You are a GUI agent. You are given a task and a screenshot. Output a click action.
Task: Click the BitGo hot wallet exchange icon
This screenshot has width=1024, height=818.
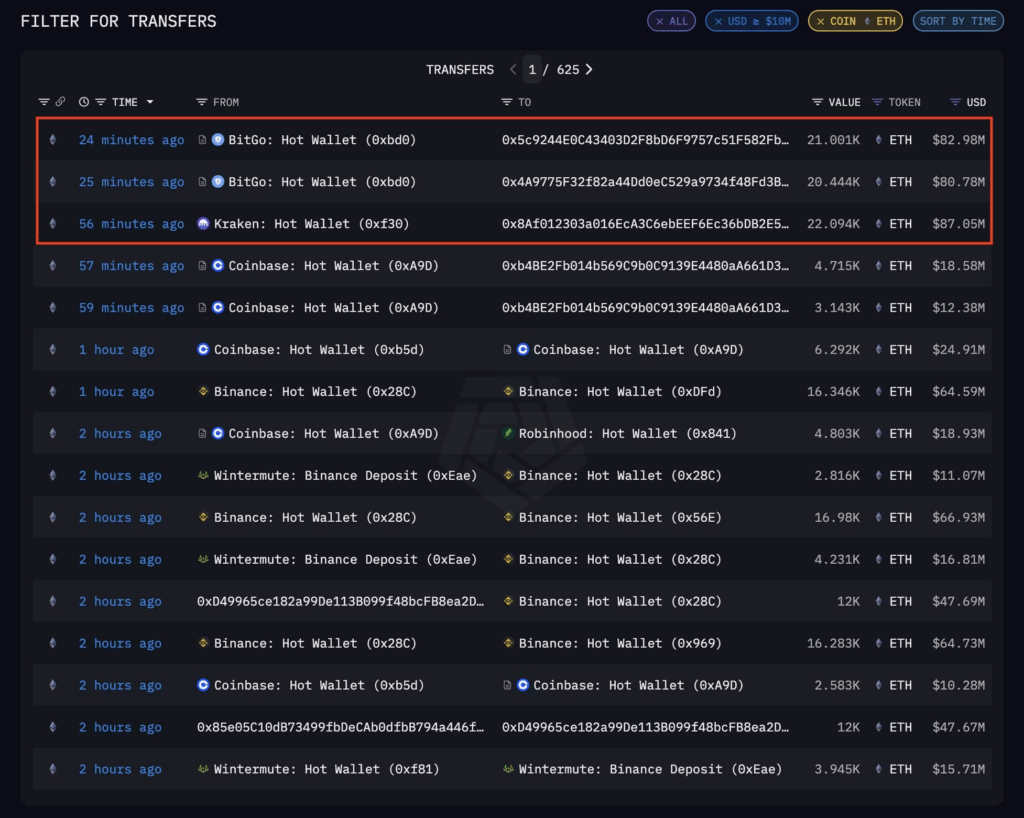coord(219,140)
